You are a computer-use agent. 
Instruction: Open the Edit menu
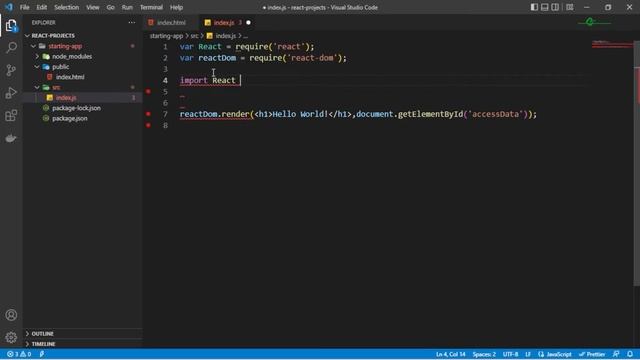[x=42, y=7]
